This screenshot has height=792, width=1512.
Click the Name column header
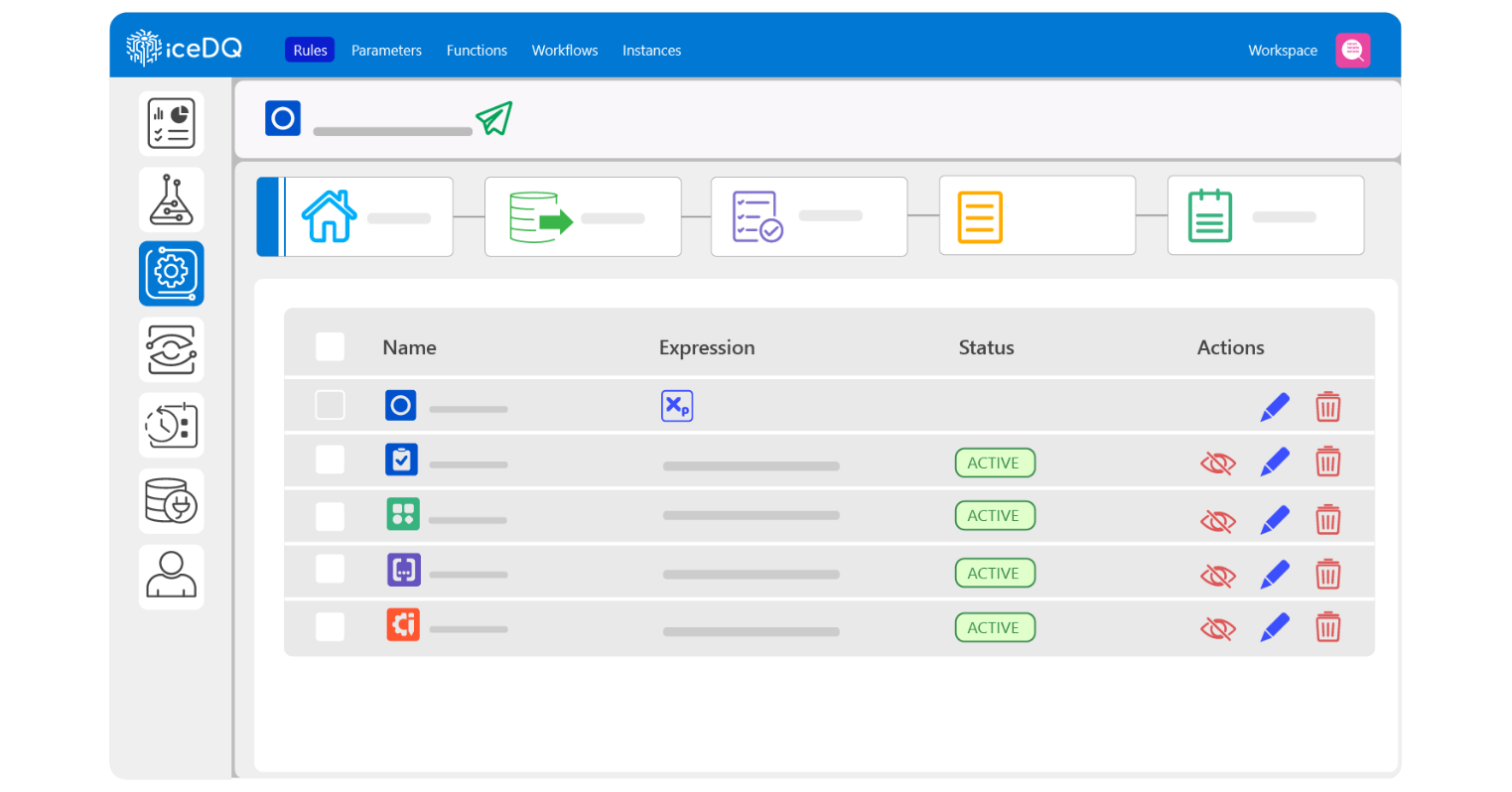pos(409,347)
